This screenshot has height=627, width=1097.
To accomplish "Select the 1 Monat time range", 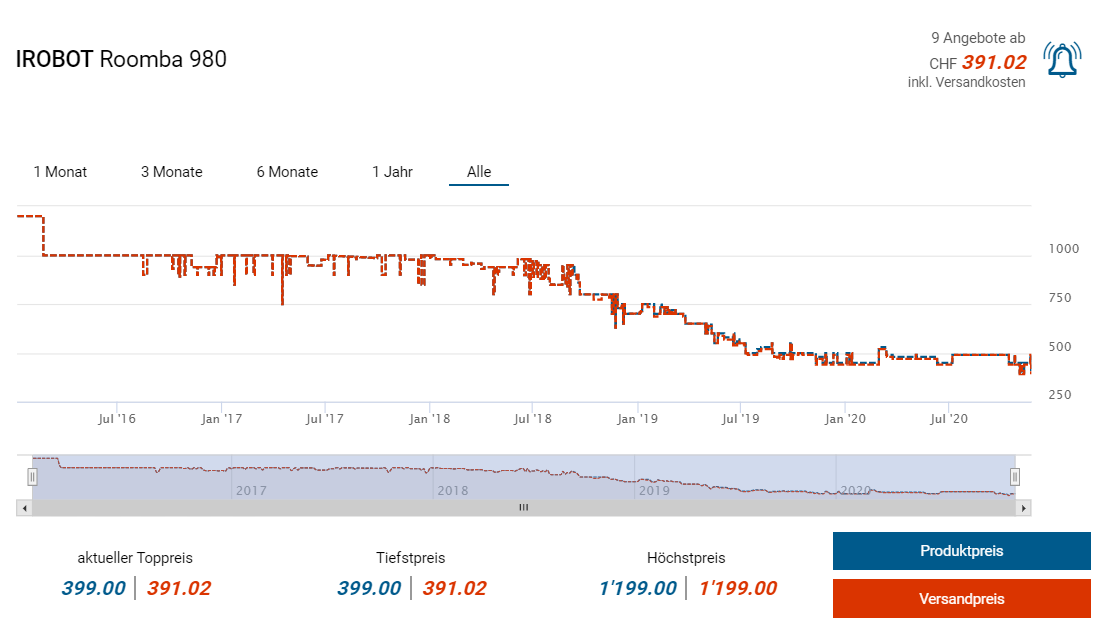I will [60, 172].
